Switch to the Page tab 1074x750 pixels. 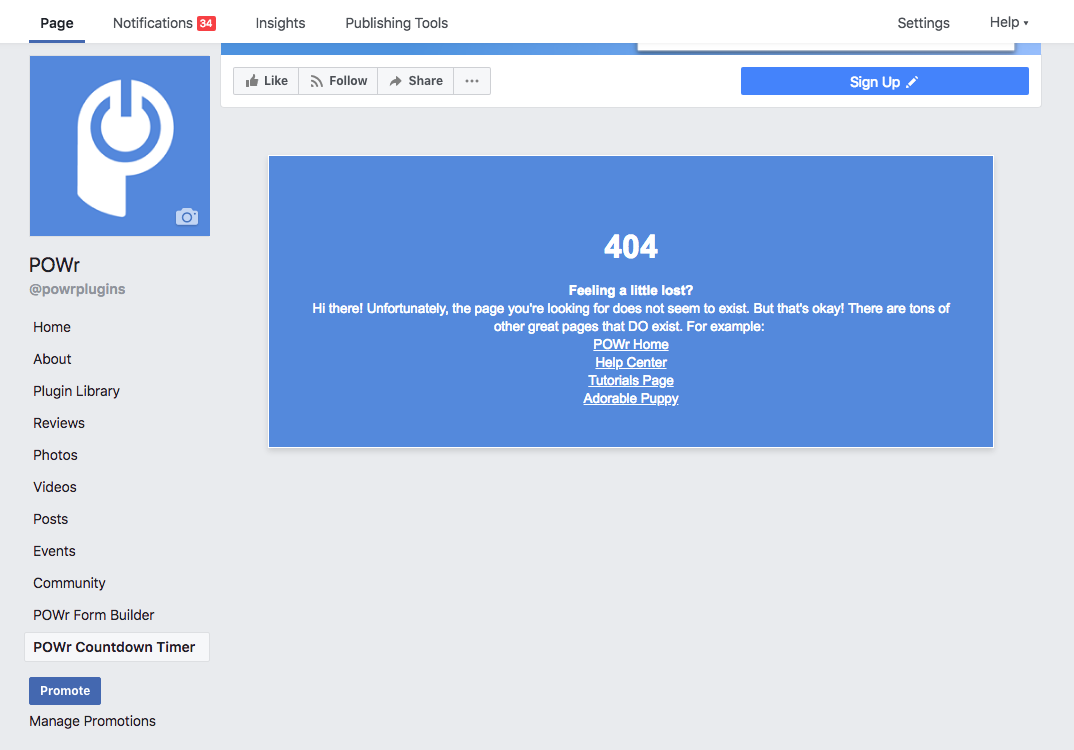click(x=57, y=23)
